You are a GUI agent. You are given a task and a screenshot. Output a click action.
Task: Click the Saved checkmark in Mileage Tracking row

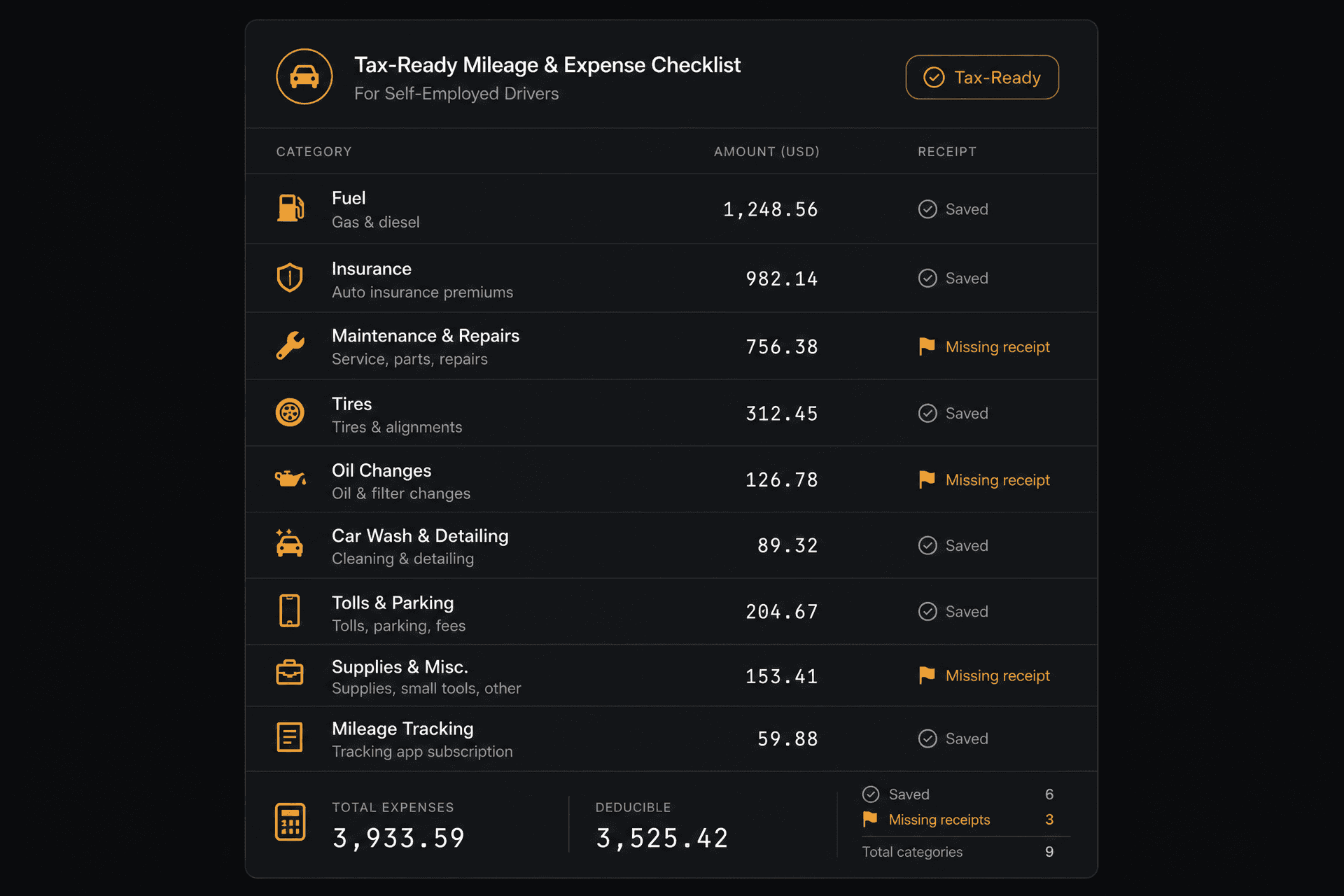pyautogui.click(x=927, y=739)
